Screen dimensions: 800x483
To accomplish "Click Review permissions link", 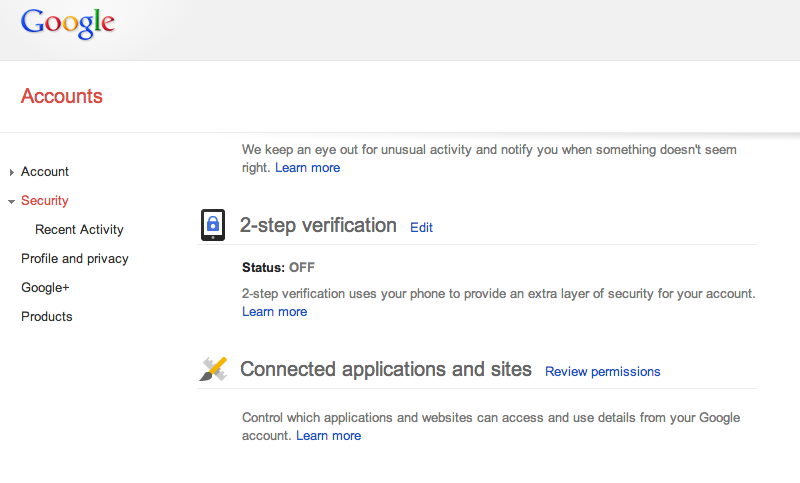I will click(603, 372).
